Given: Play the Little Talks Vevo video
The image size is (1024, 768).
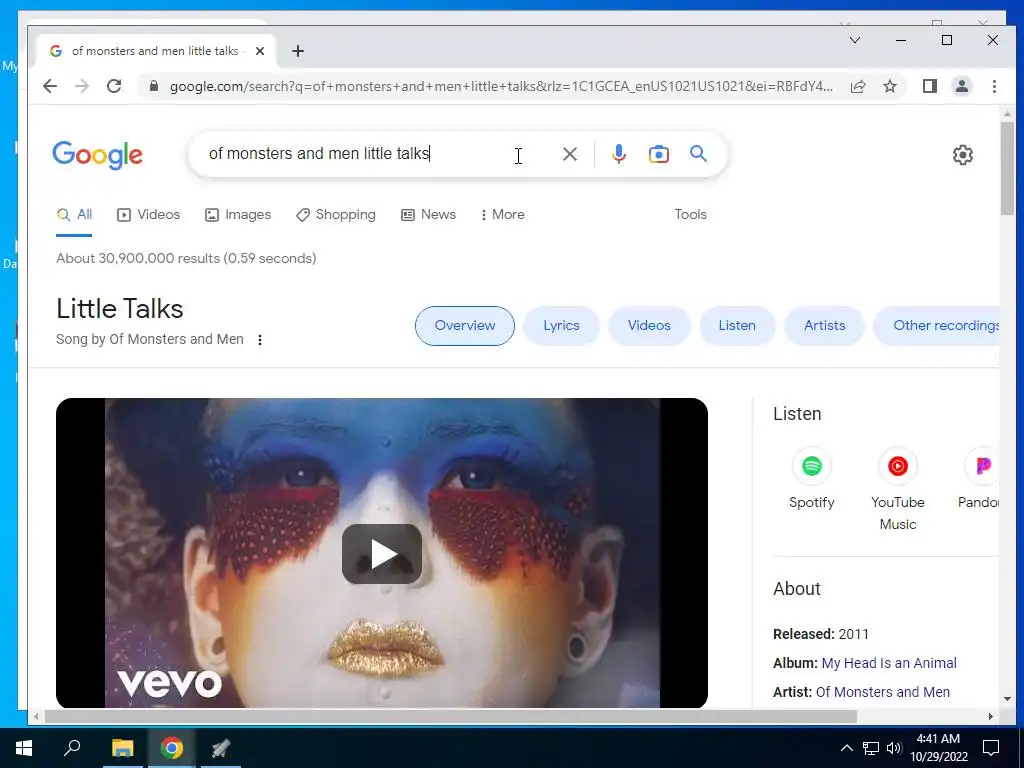Looking at the screenshot, I should point(381,554).
